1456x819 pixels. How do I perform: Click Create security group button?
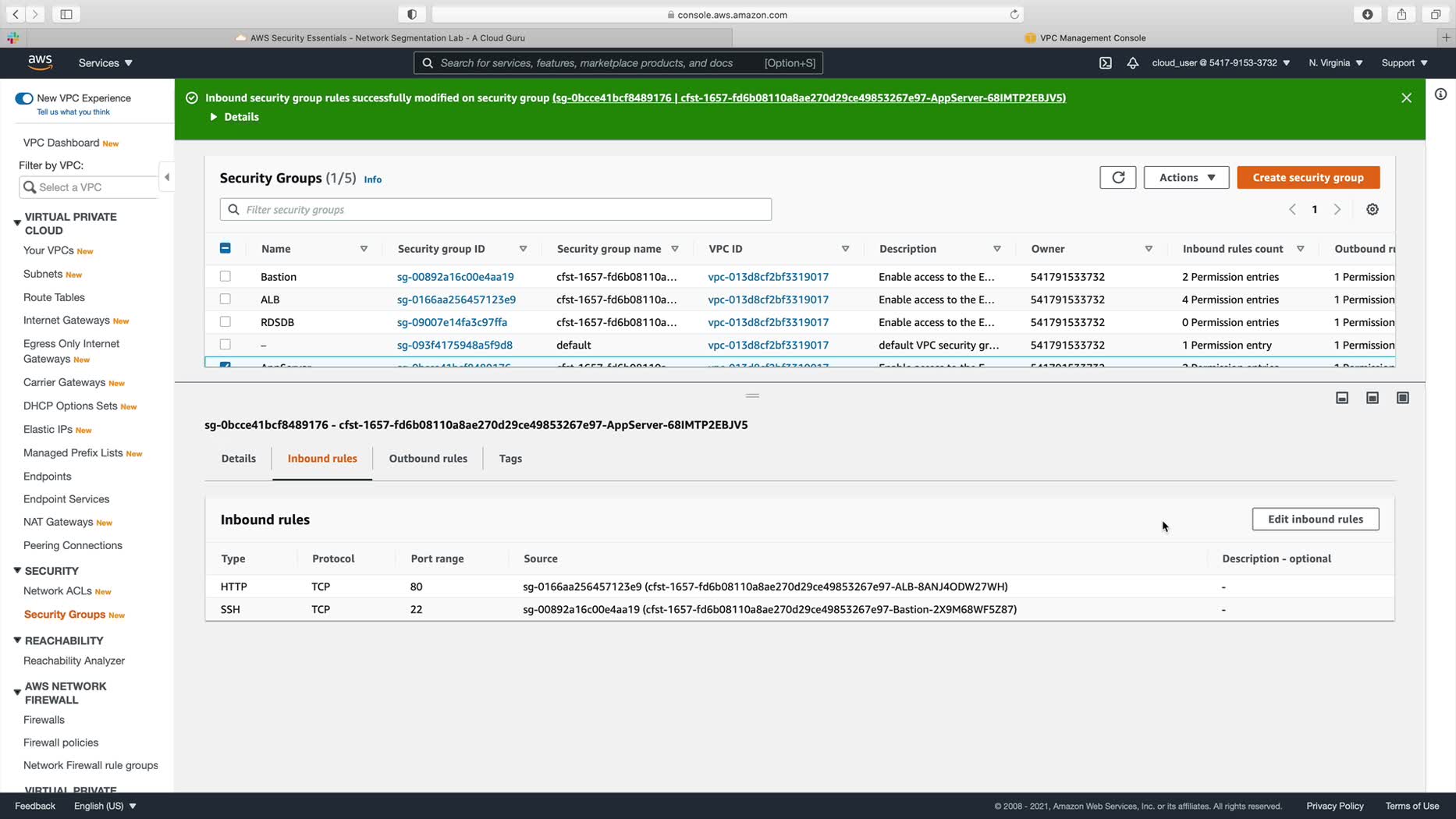[x=1309, y=178]
